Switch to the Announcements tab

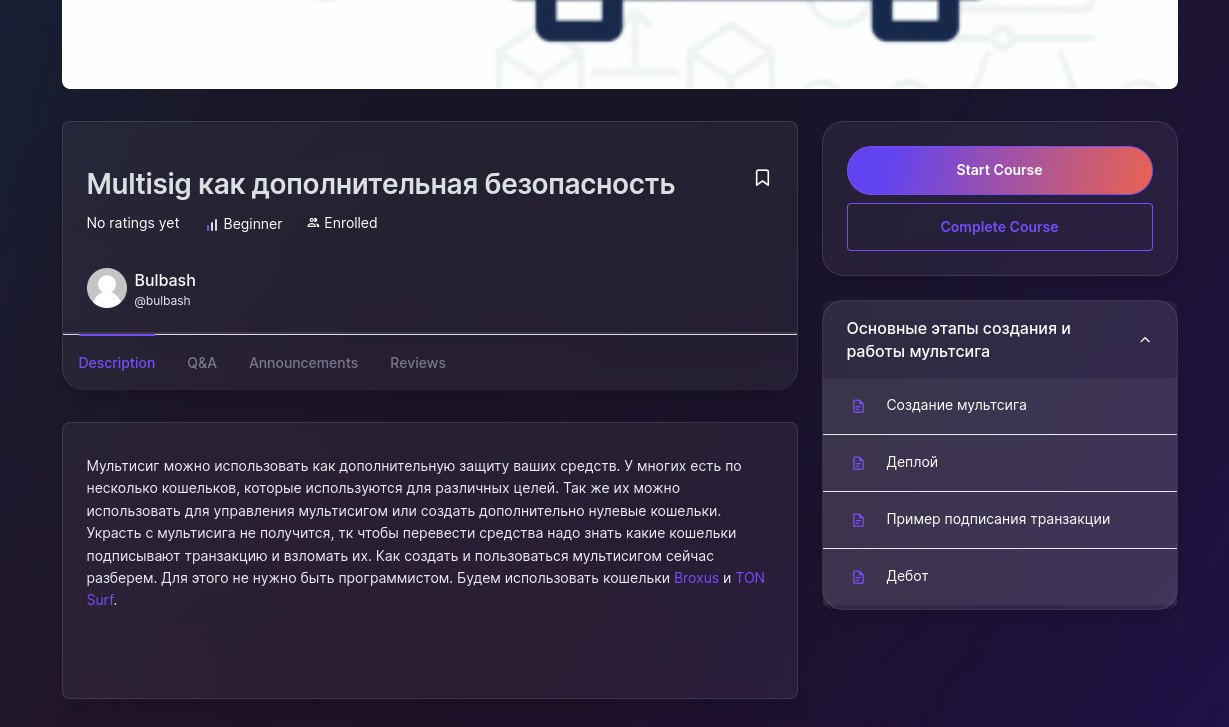click(x=303, y=363)
